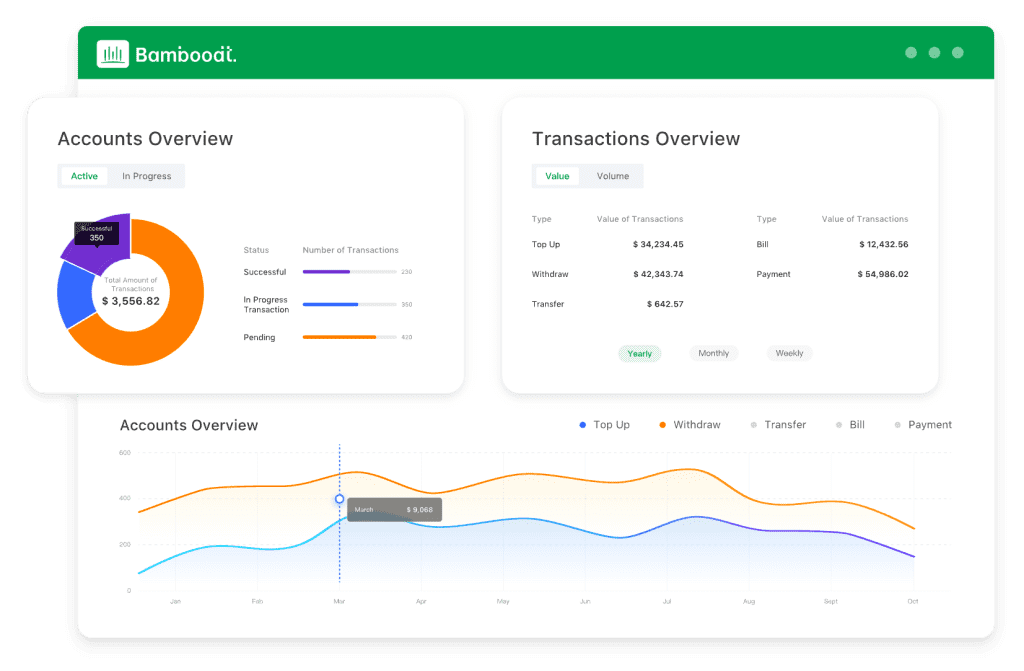Switch to Volume view in Transactions Overview
This screenshot has height=671, width=1024.
613,176
